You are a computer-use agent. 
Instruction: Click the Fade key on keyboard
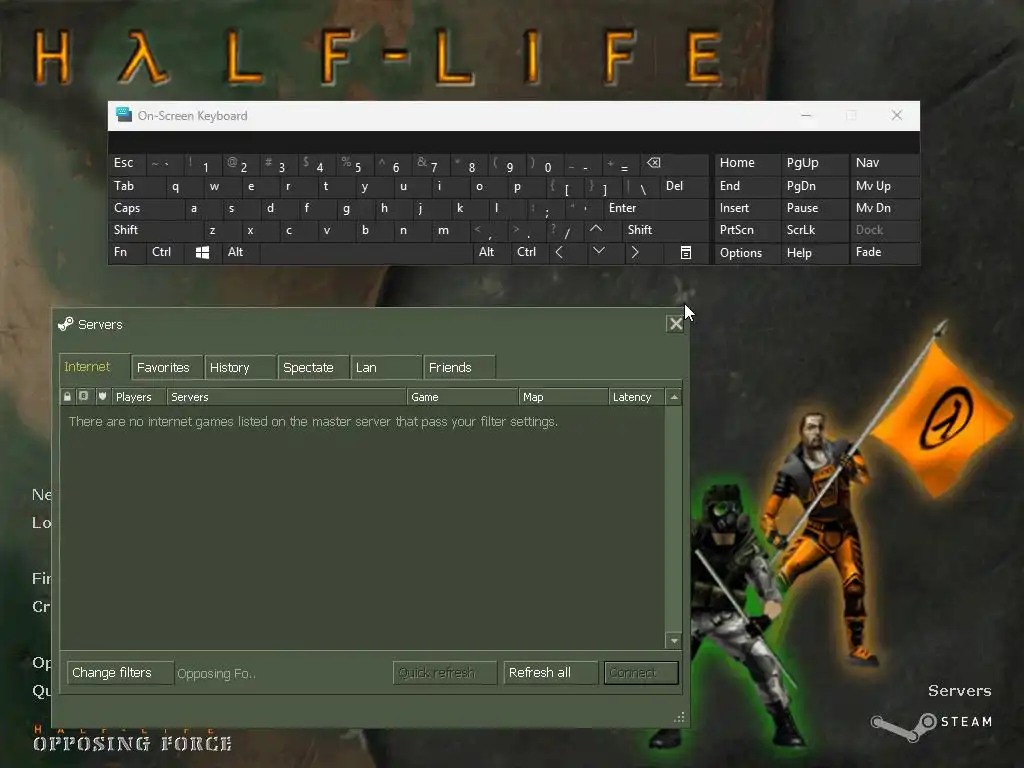tap(884, 252)
